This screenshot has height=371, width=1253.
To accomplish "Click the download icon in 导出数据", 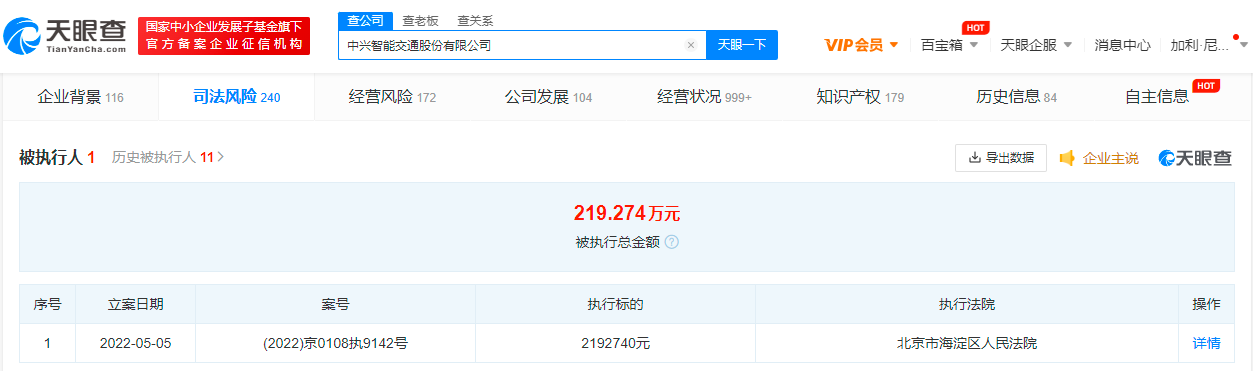I will pyautogui.click(x=974, y=158).
